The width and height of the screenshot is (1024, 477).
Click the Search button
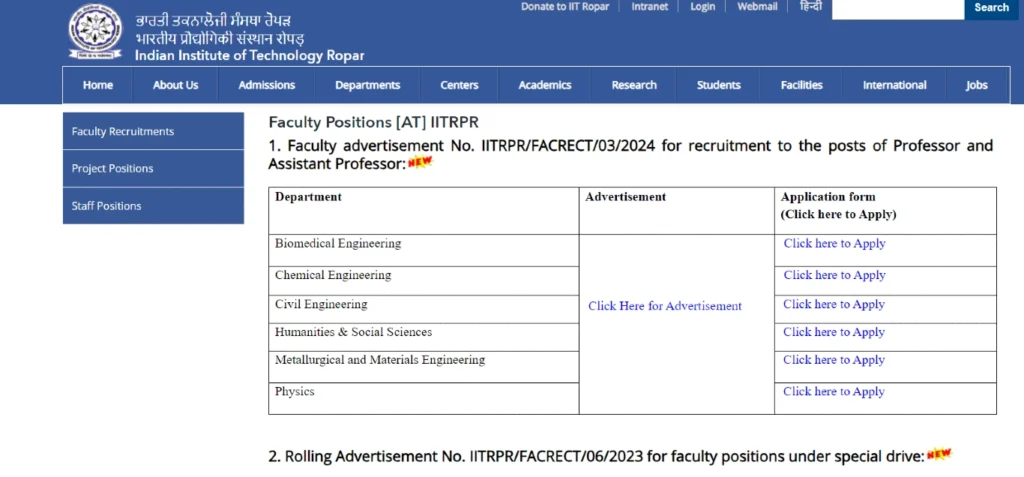click(x=991, y=8)
